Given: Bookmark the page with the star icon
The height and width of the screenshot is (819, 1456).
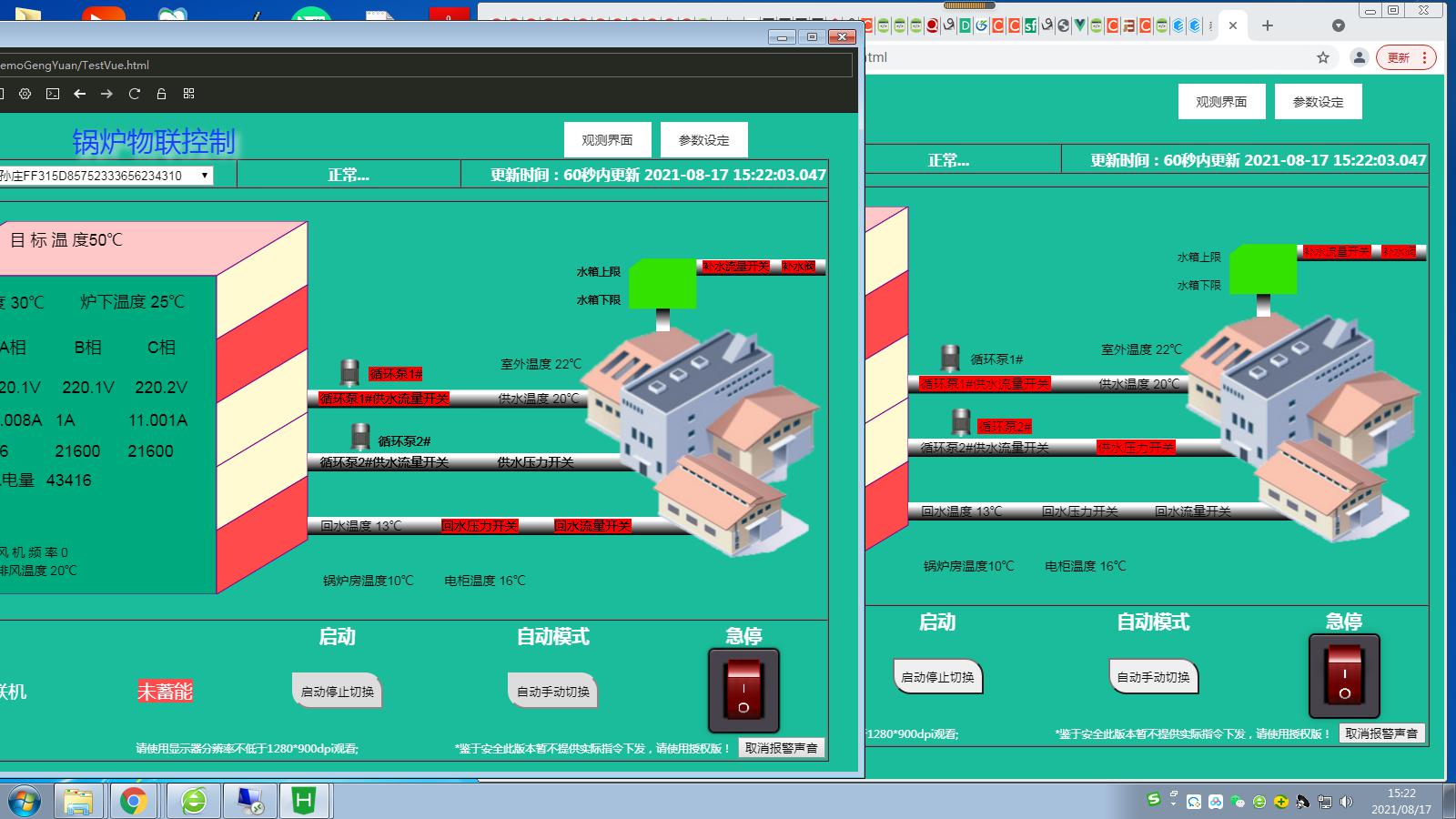Looking at the screenshot, I should coord(1323,57).
